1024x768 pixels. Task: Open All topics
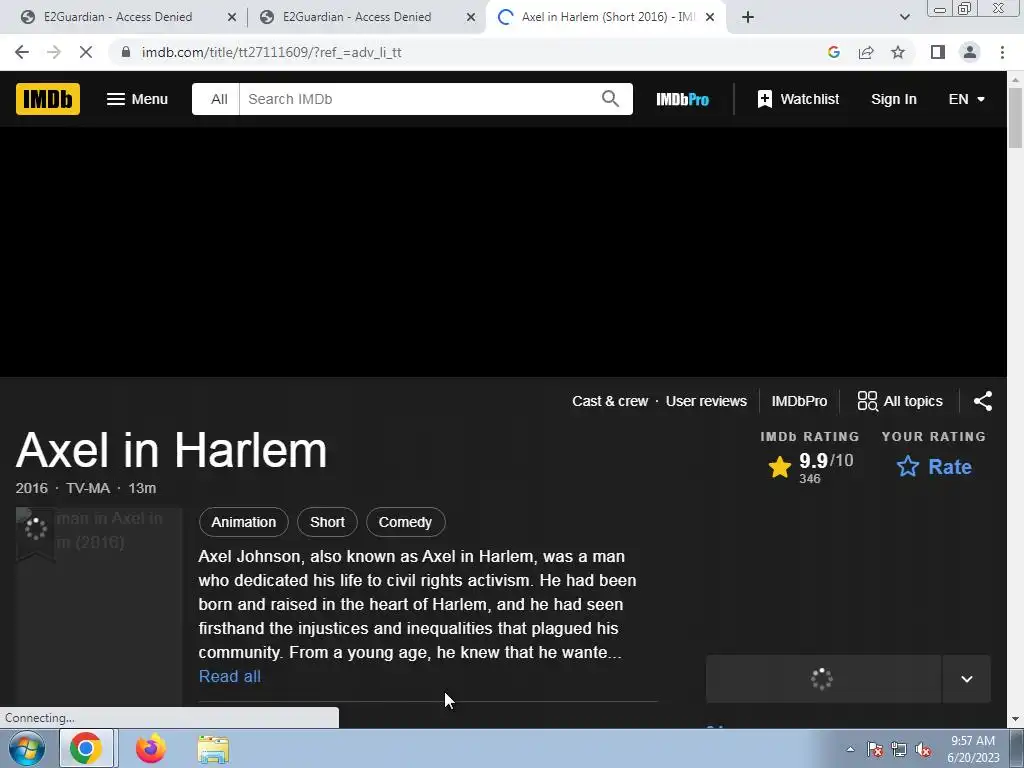(x=900, y=401)
